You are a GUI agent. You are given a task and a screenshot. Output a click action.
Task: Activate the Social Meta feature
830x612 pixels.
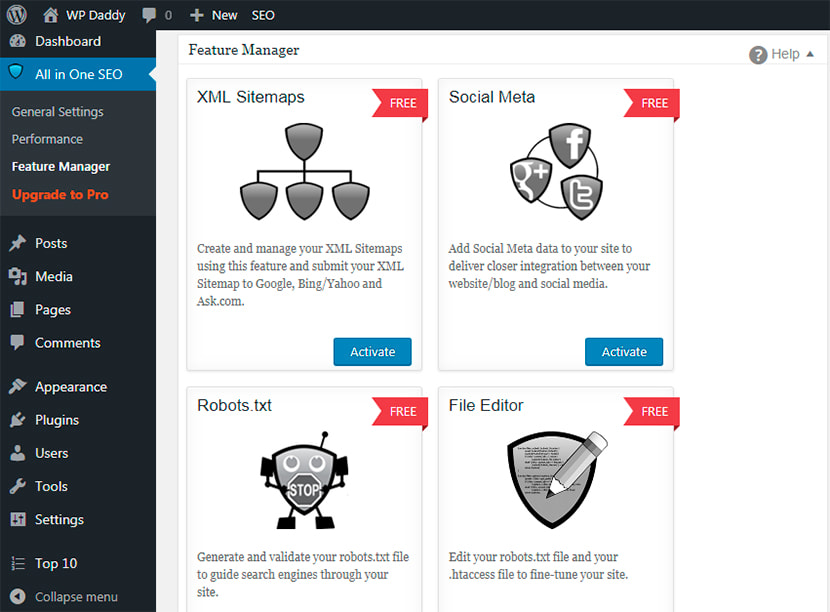(624, 352)
